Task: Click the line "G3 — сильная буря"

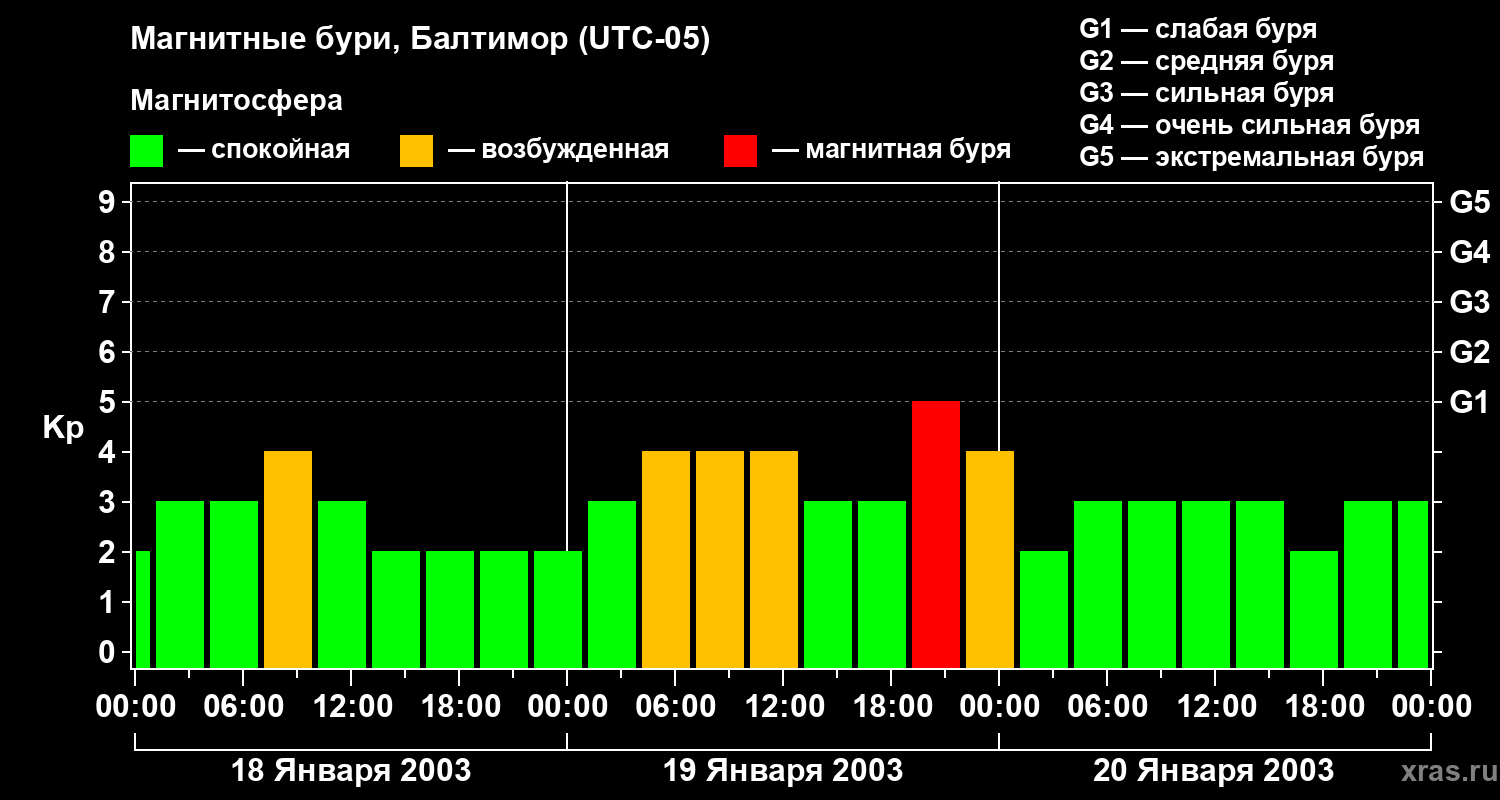Action: click(x=1206, y=93)
